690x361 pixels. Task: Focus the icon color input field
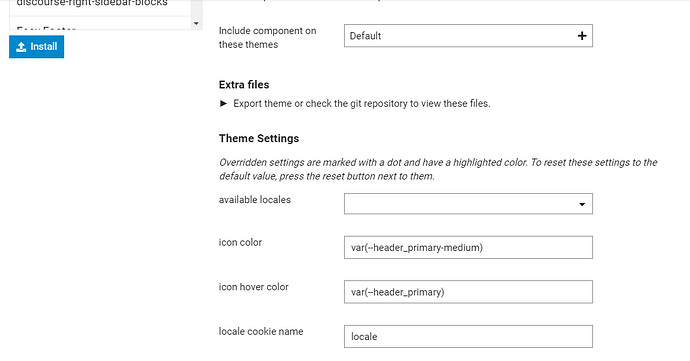(x=468, y=247)
